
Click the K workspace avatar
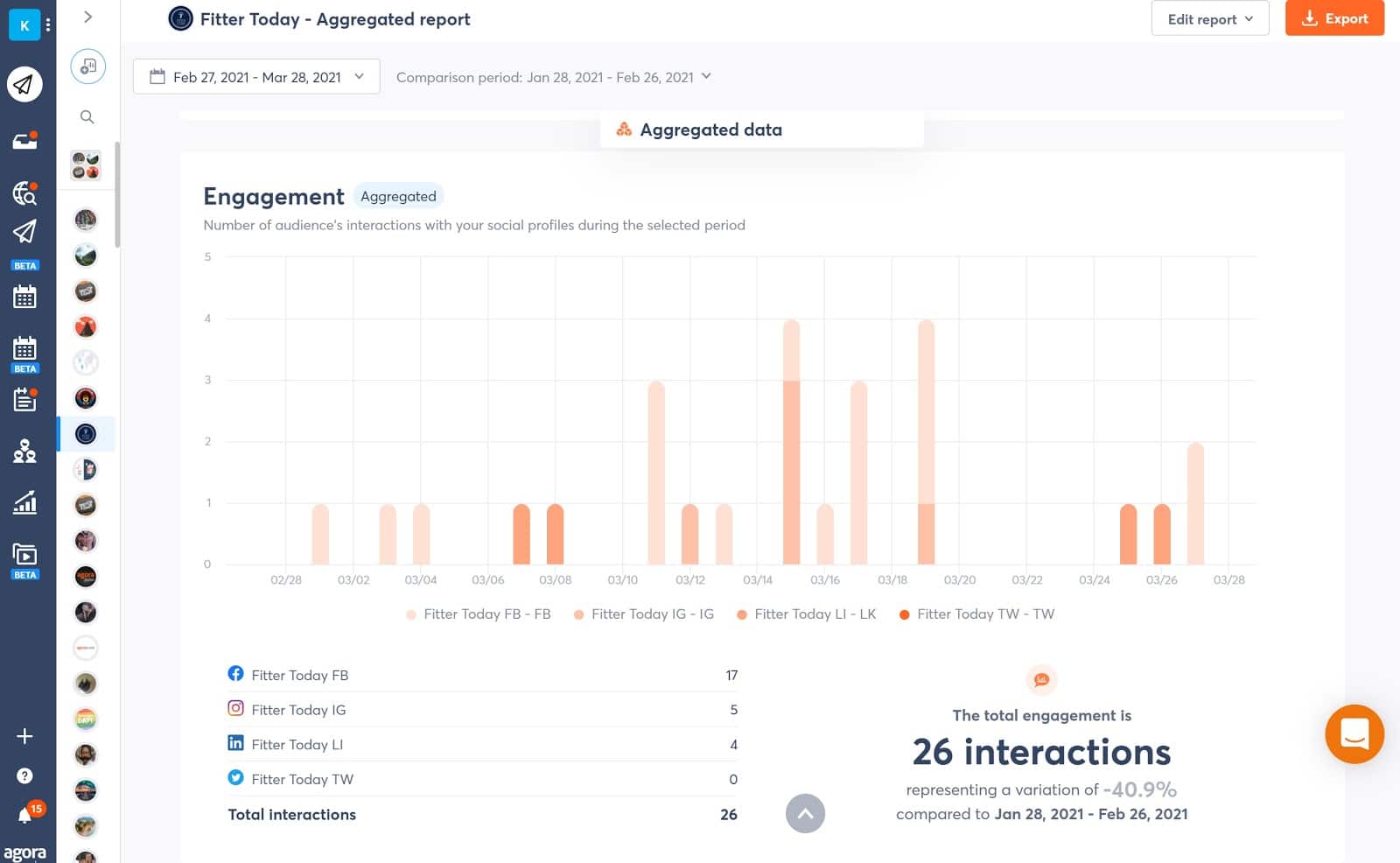point(24,25)
